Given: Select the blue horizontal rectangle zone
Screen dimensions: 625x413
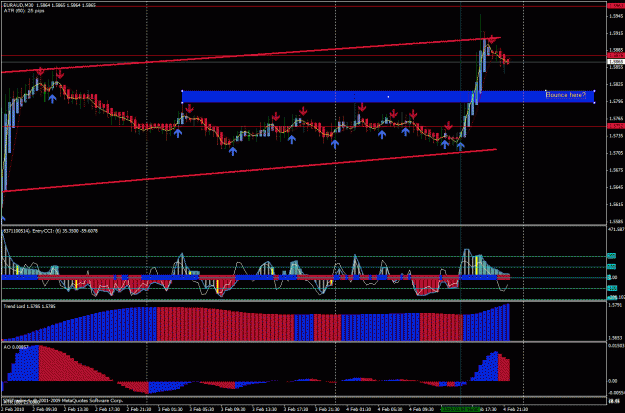Looking at the screenshot, I should pos(388,96).
